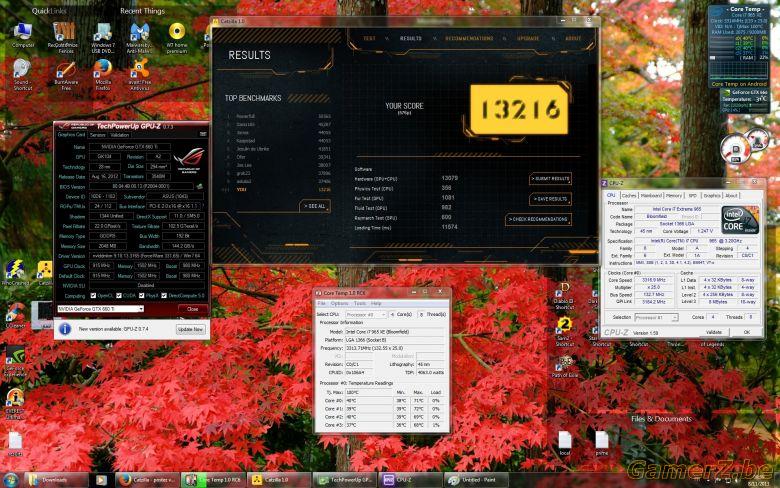Image resolution: width=780 pixels, height=488 pixels.
Task: Go to the Recommendations tab in Catzilla
Action: coord(469,38)
